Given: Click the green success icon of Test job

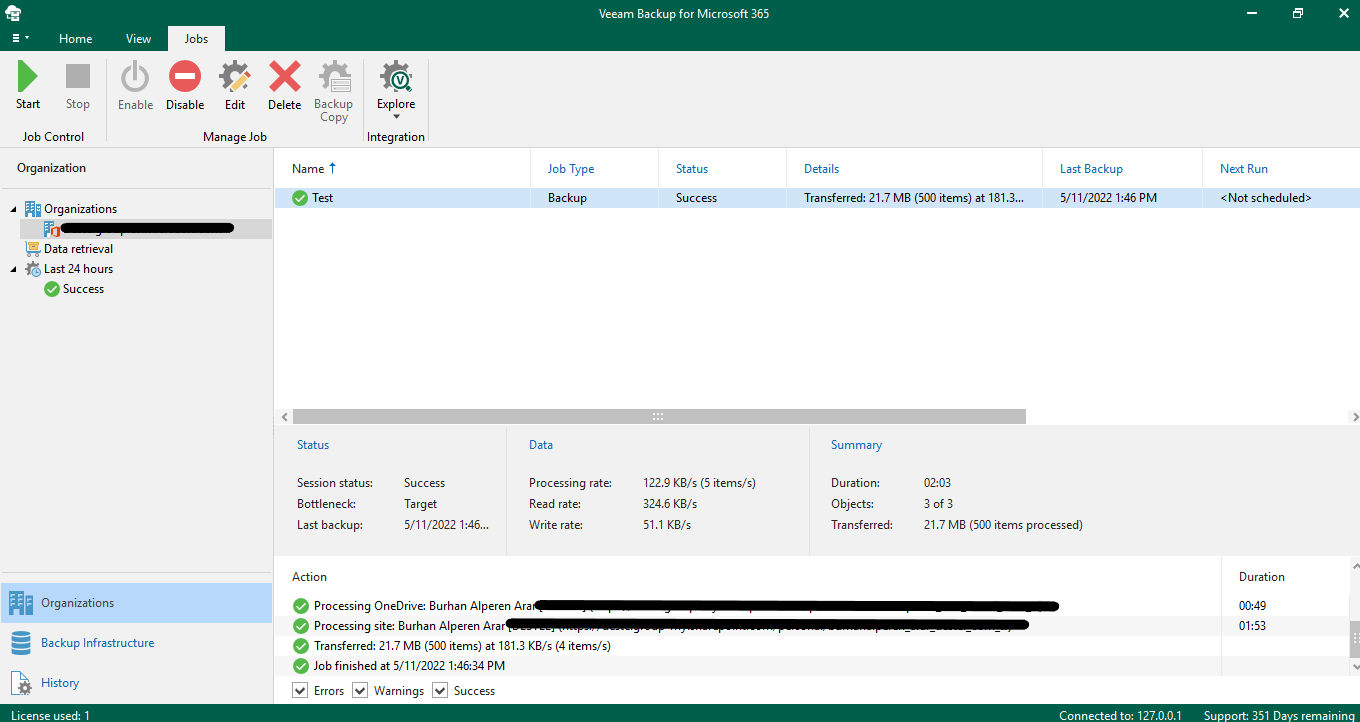Looking at the screenshot, I should click(x=299, y=198).
